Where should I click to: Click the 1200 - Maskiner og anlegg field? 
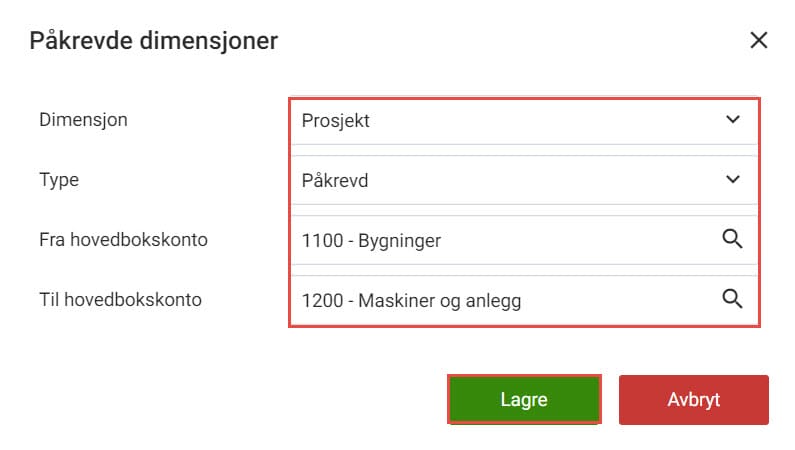(524, 300)
